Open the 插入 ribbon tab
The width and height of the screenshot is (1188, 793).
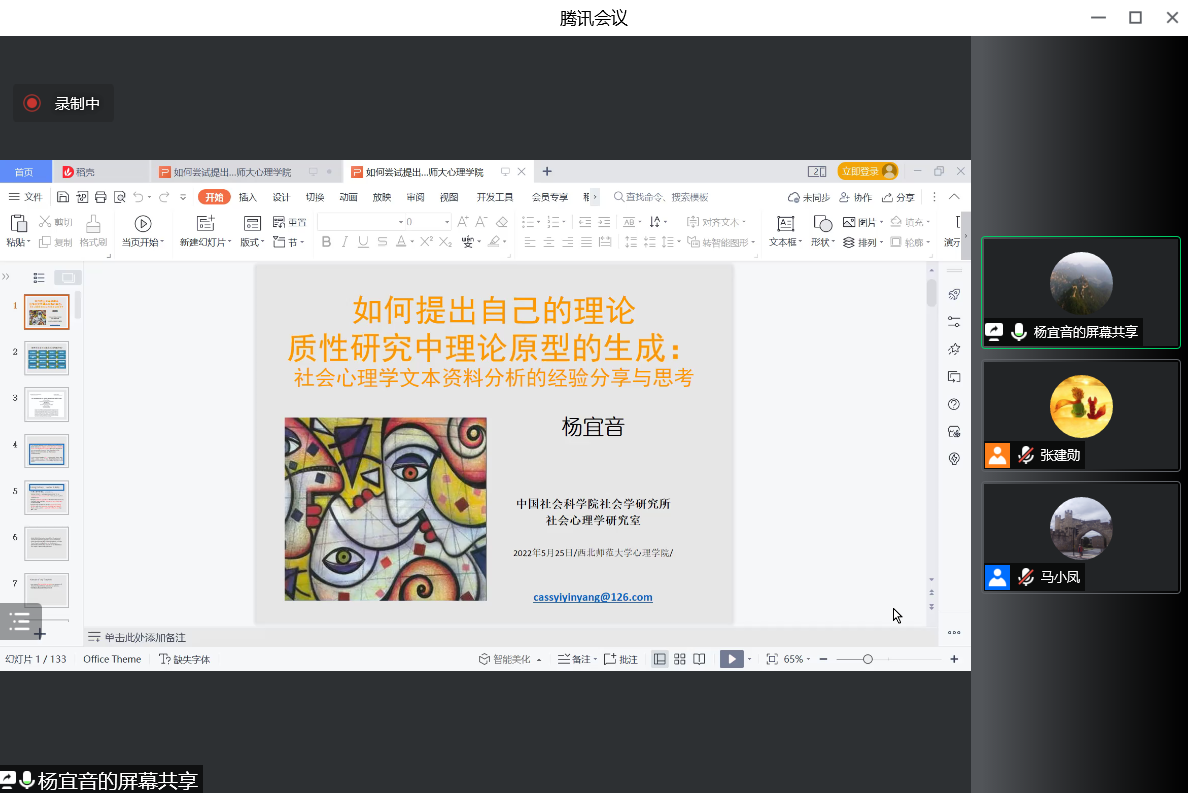[247, 197]
